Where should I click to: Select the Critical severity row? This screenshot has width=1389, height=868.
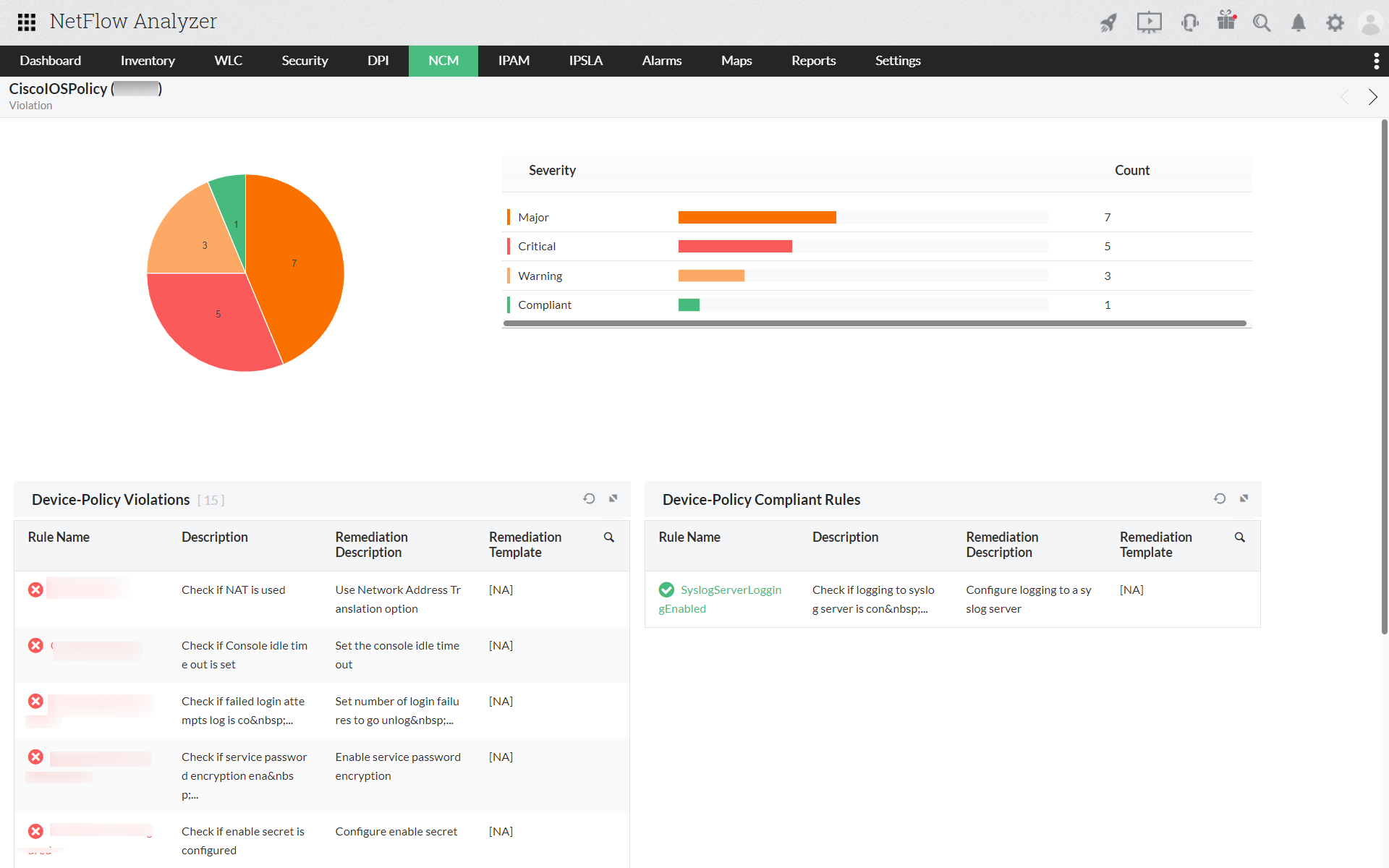[x=537, y=247]
